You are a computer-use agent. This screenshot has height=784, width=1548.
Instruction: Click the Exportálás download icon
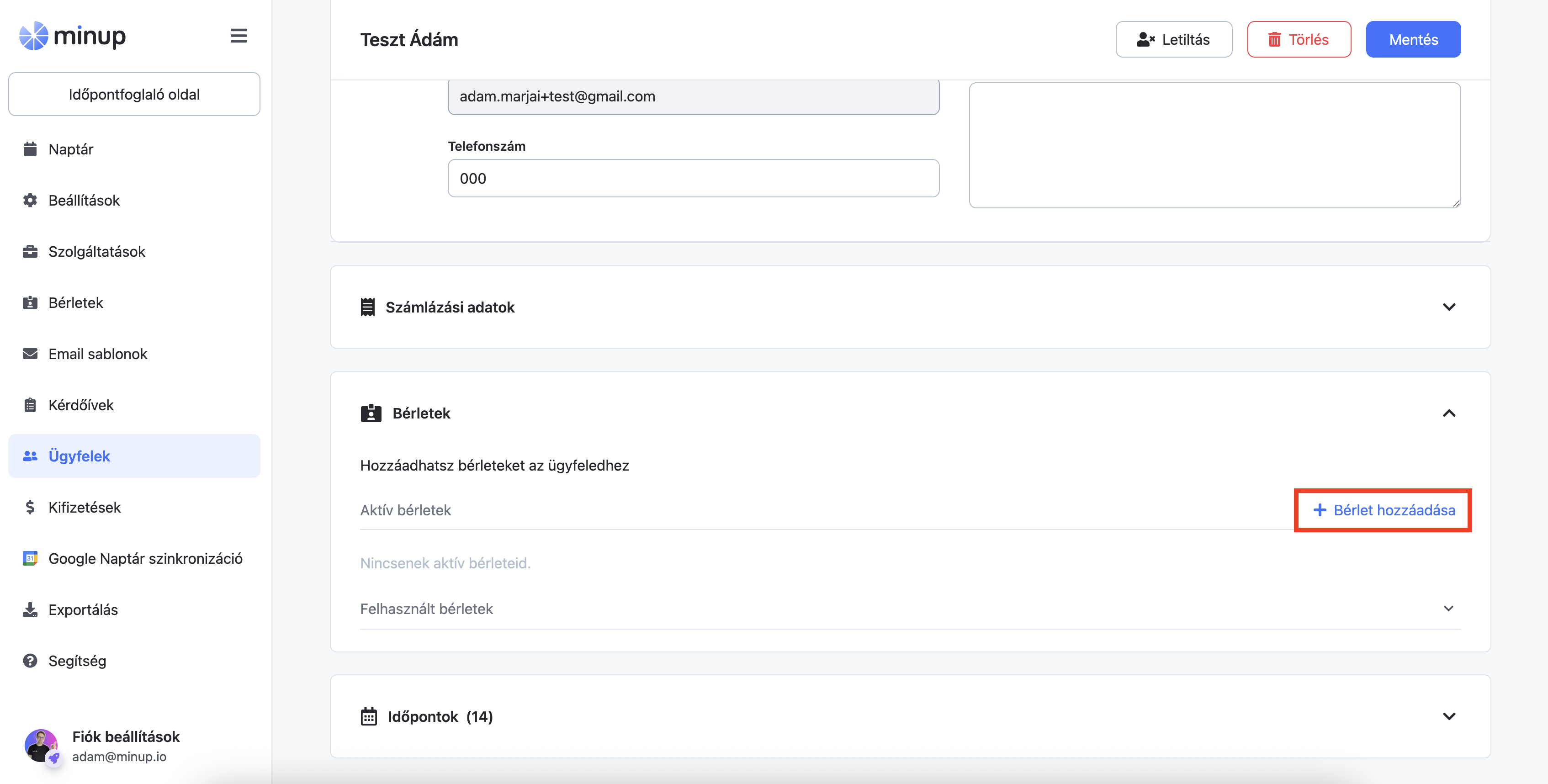coord(30,610)
